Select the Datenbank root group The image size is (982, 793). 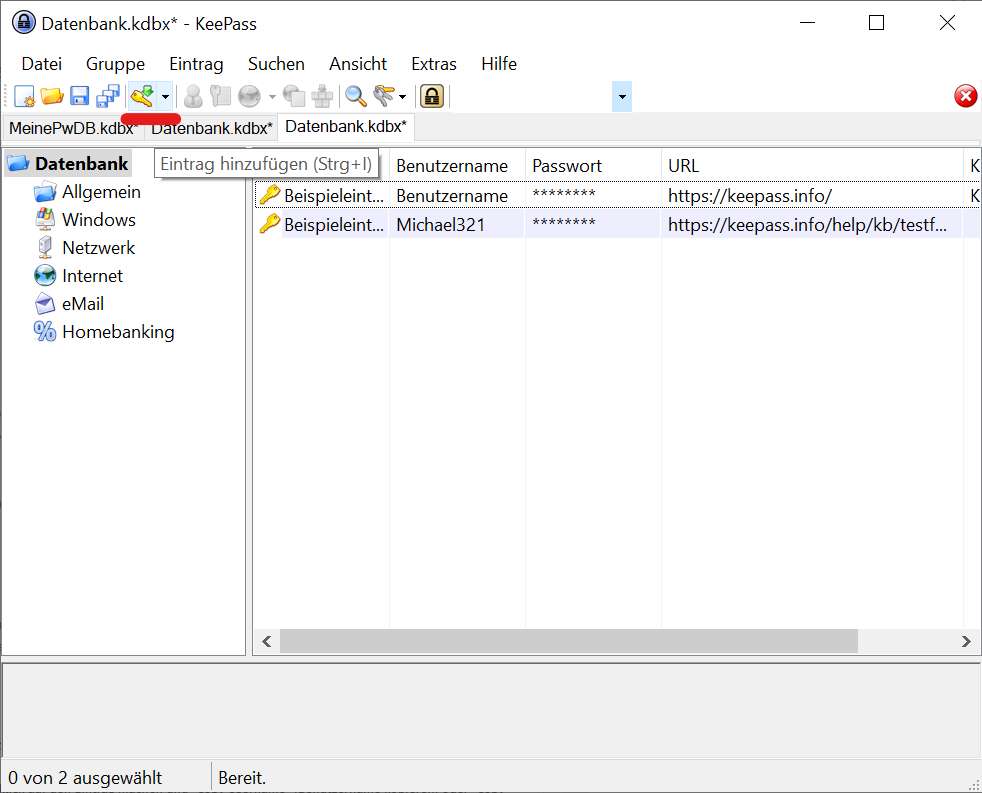81,163
